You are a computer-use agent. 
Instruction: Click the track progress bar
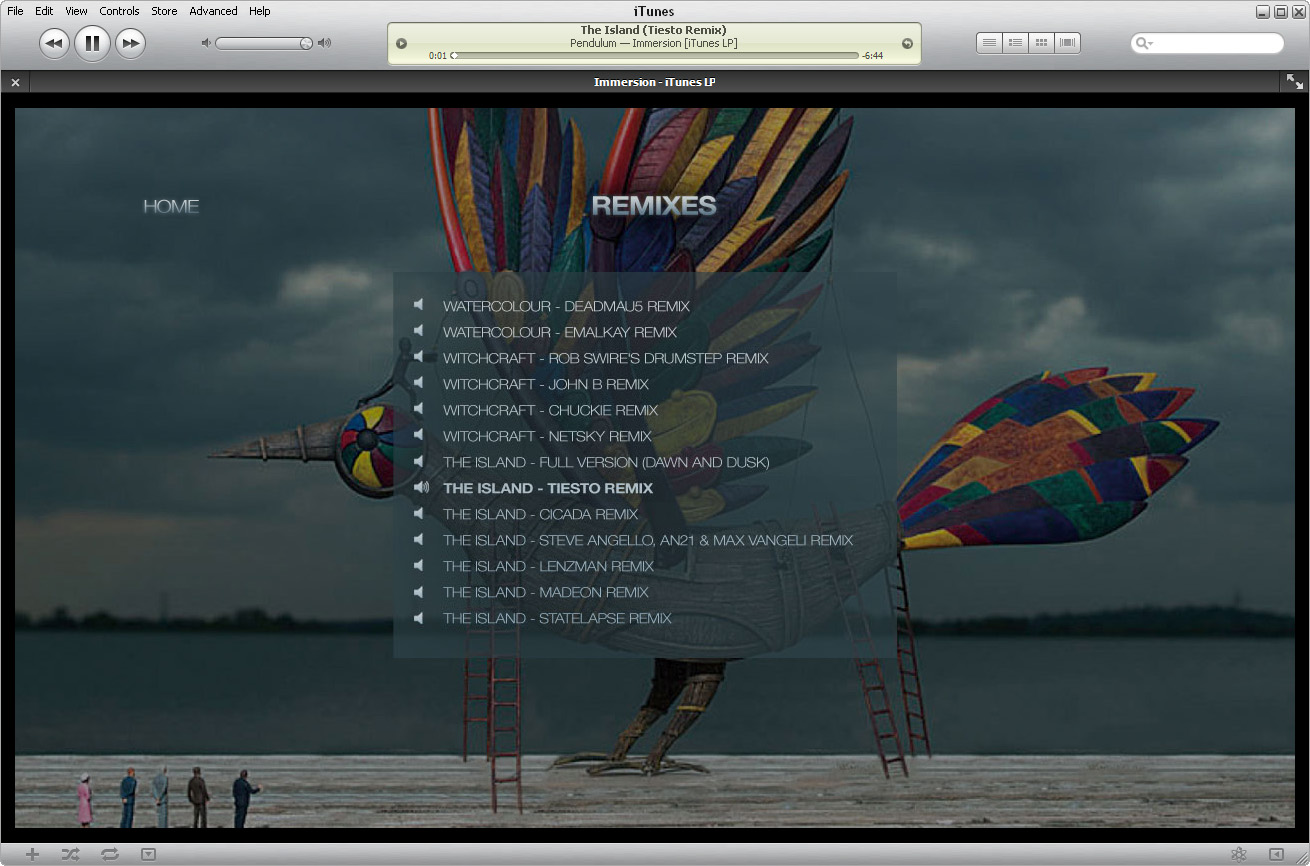pos(655,56)
